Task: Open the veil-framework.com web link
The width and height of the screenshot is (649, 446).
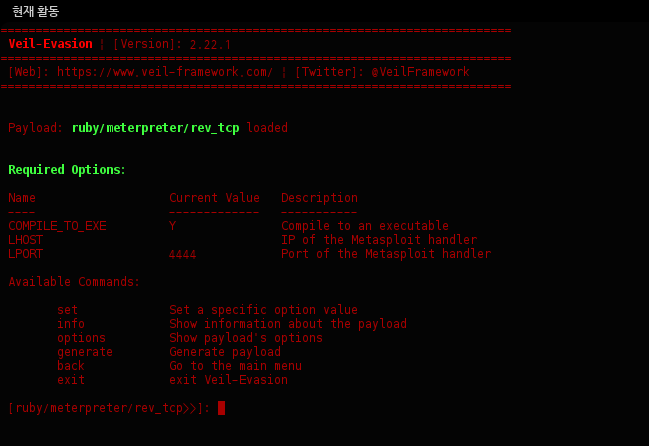Action: pyautogui.click(x=165, y=72)
